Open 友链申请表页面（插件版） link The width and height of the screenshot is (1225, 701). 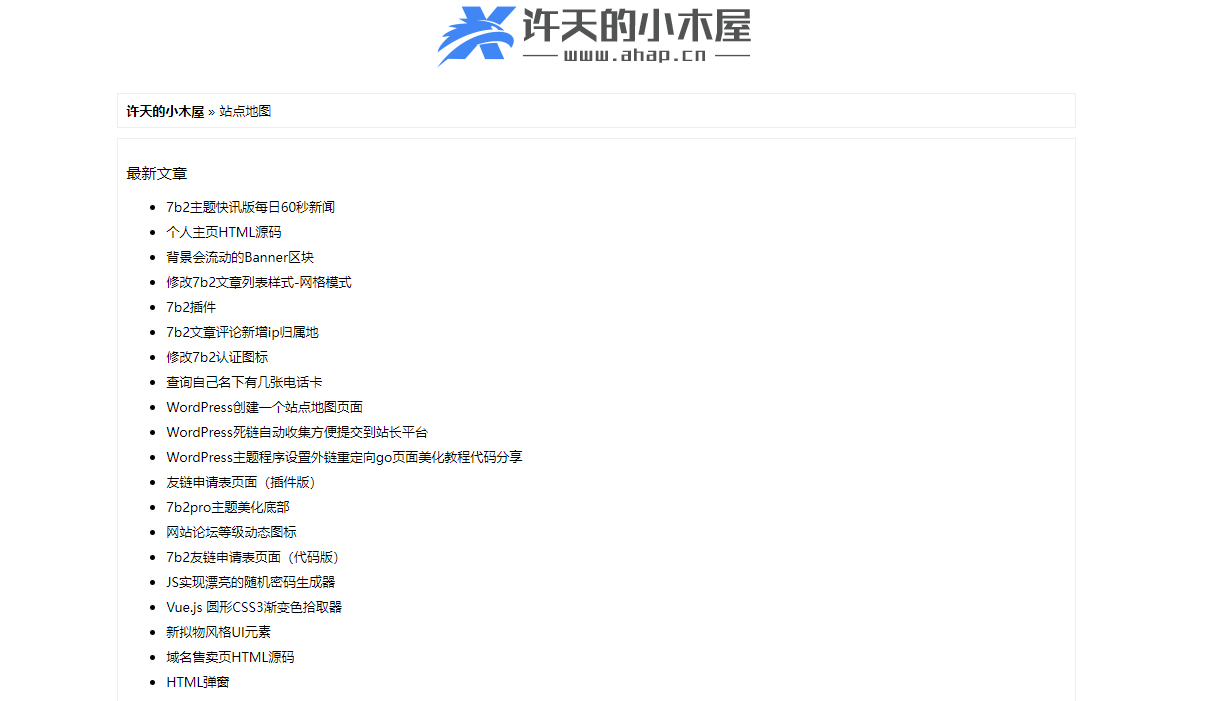[244, 482]
